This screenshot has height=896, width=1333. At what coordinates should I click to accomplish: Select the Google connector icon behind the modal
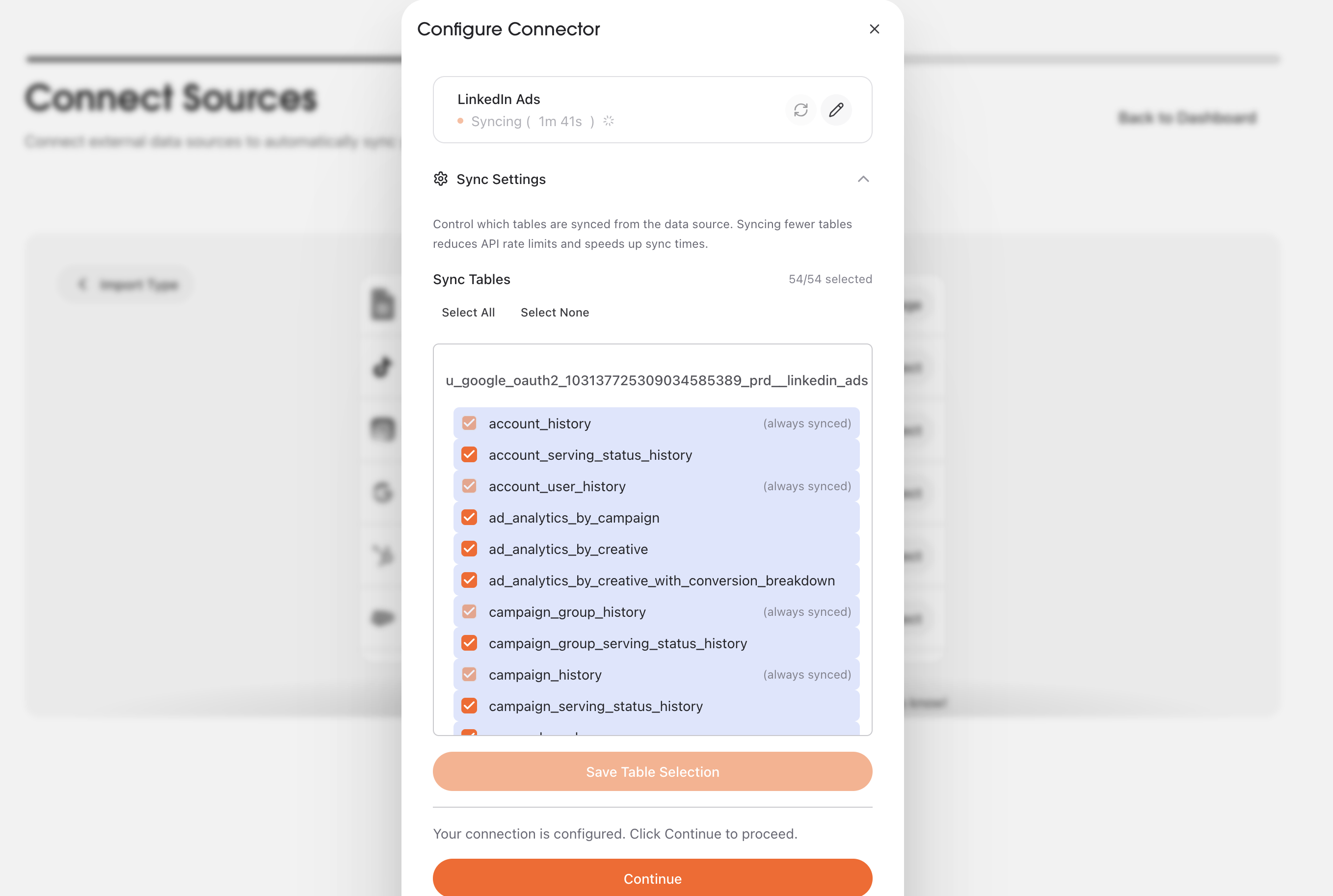pos(382,492)
